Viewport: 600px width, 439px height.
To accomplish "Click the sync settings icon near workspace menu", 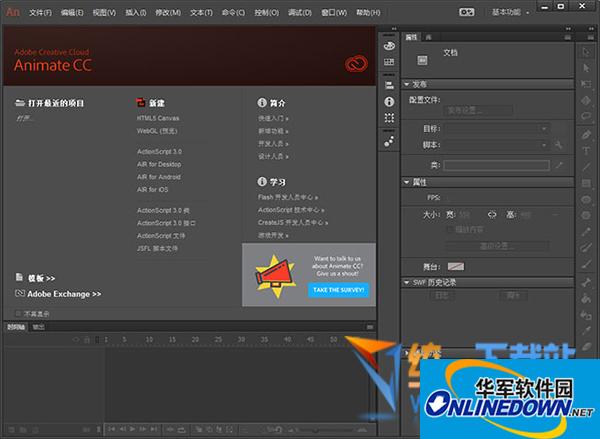I will click(x=466, y=12).
